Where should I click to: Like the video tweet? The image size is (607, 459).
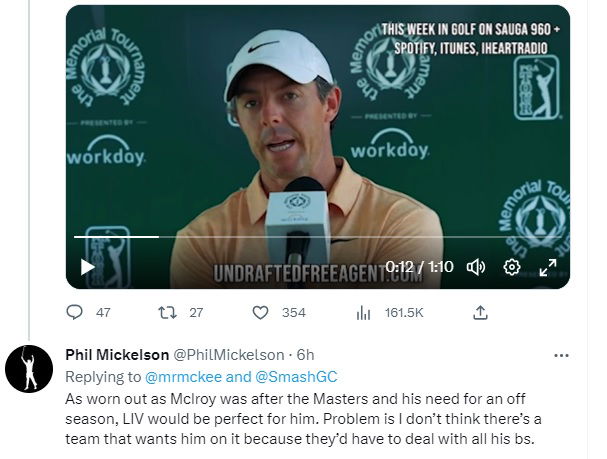click(260, 313)
